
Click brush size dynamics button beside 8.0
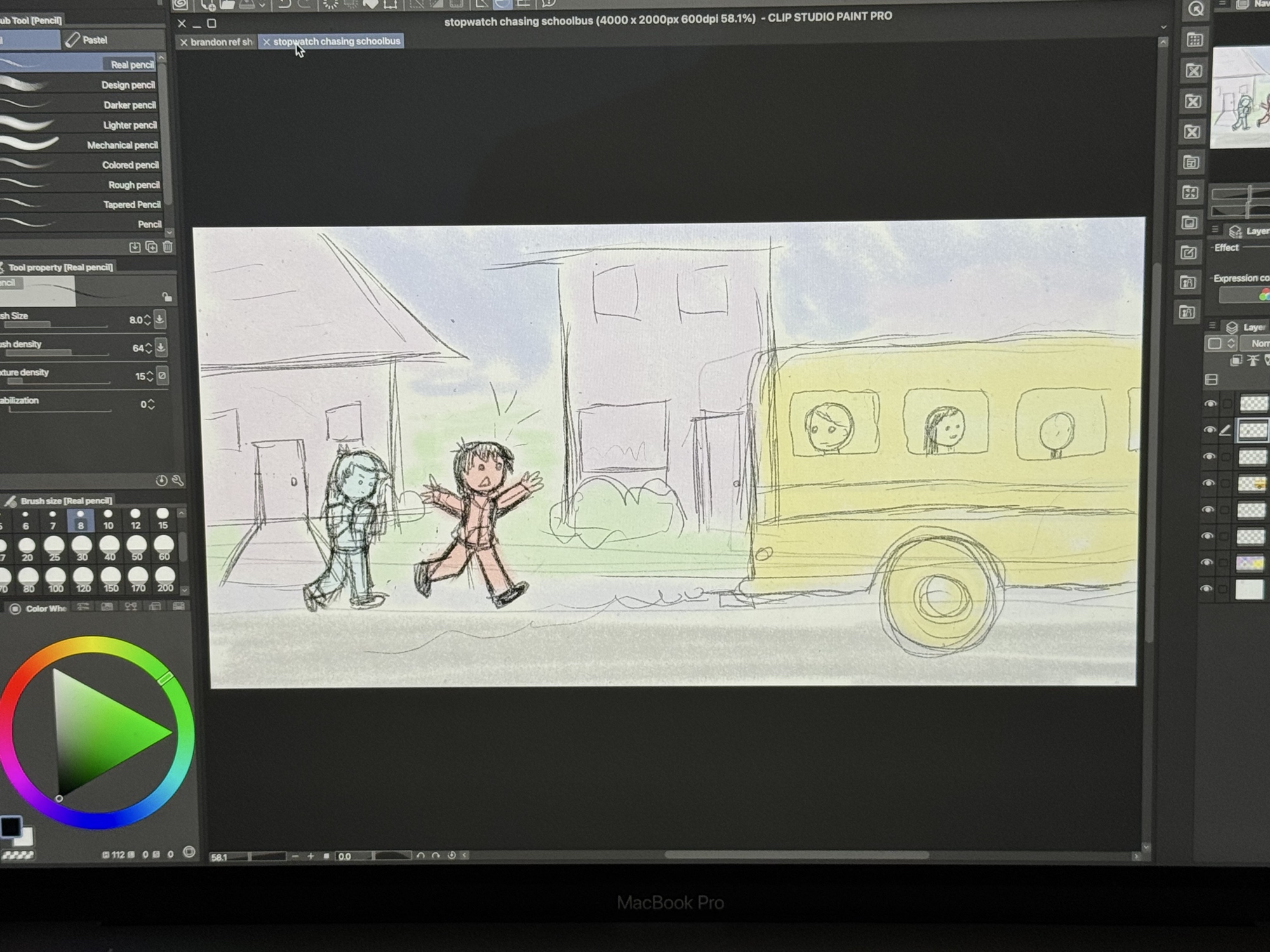point(160,319)
